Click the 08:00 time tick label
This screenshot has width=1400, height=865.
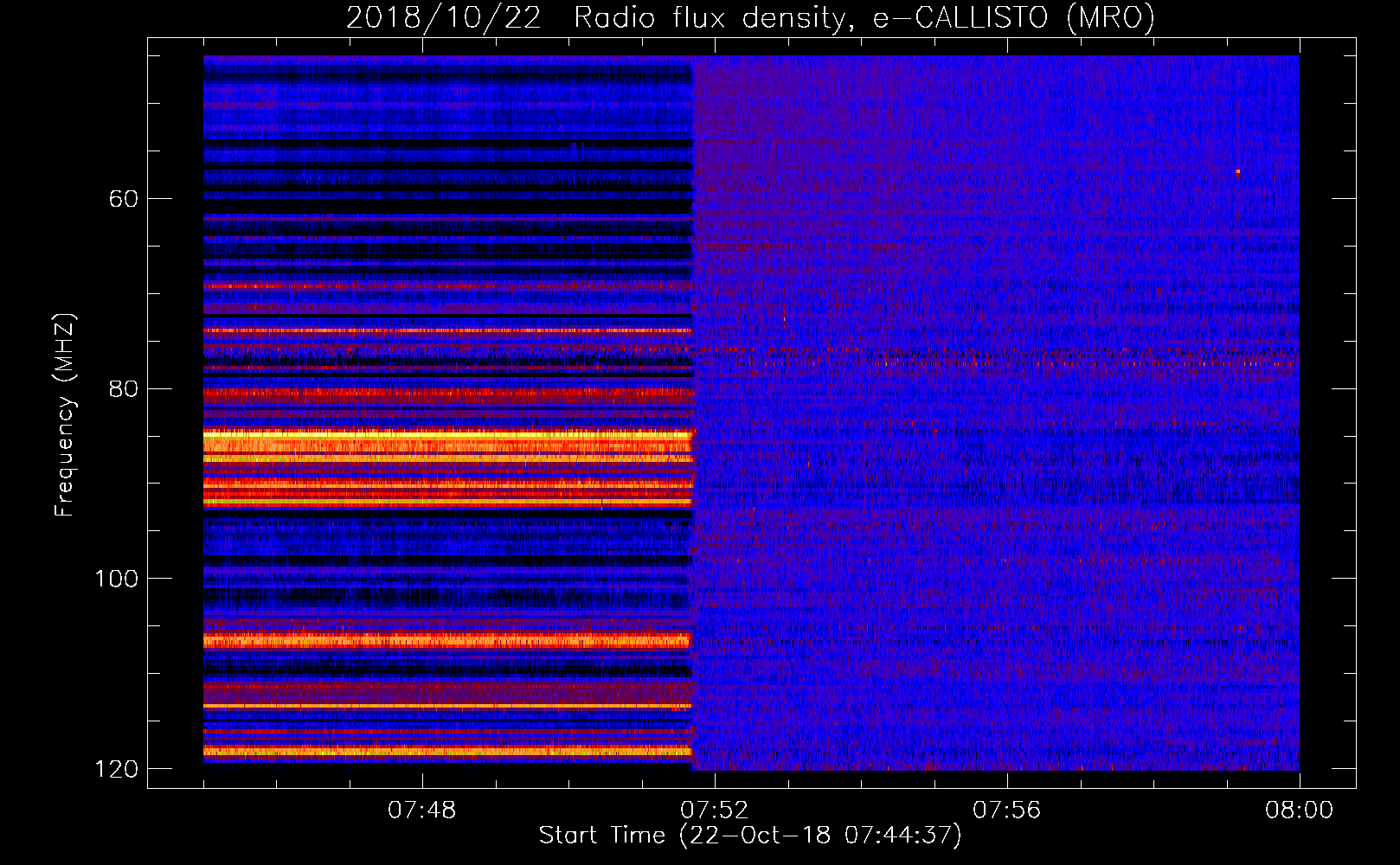click(x=1299, y=811)
